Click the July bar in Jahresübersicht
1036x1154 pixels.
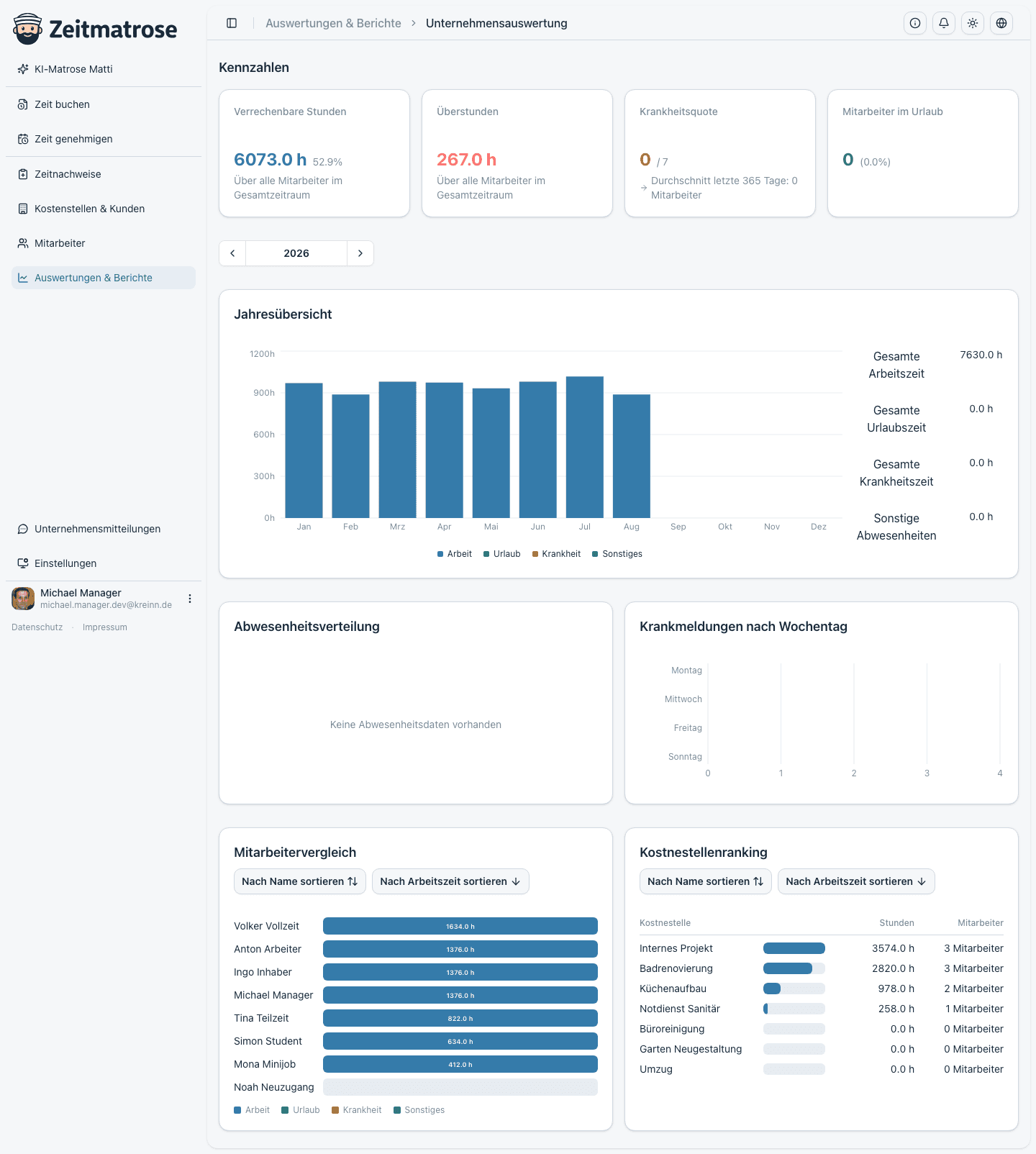click(585, 447)
